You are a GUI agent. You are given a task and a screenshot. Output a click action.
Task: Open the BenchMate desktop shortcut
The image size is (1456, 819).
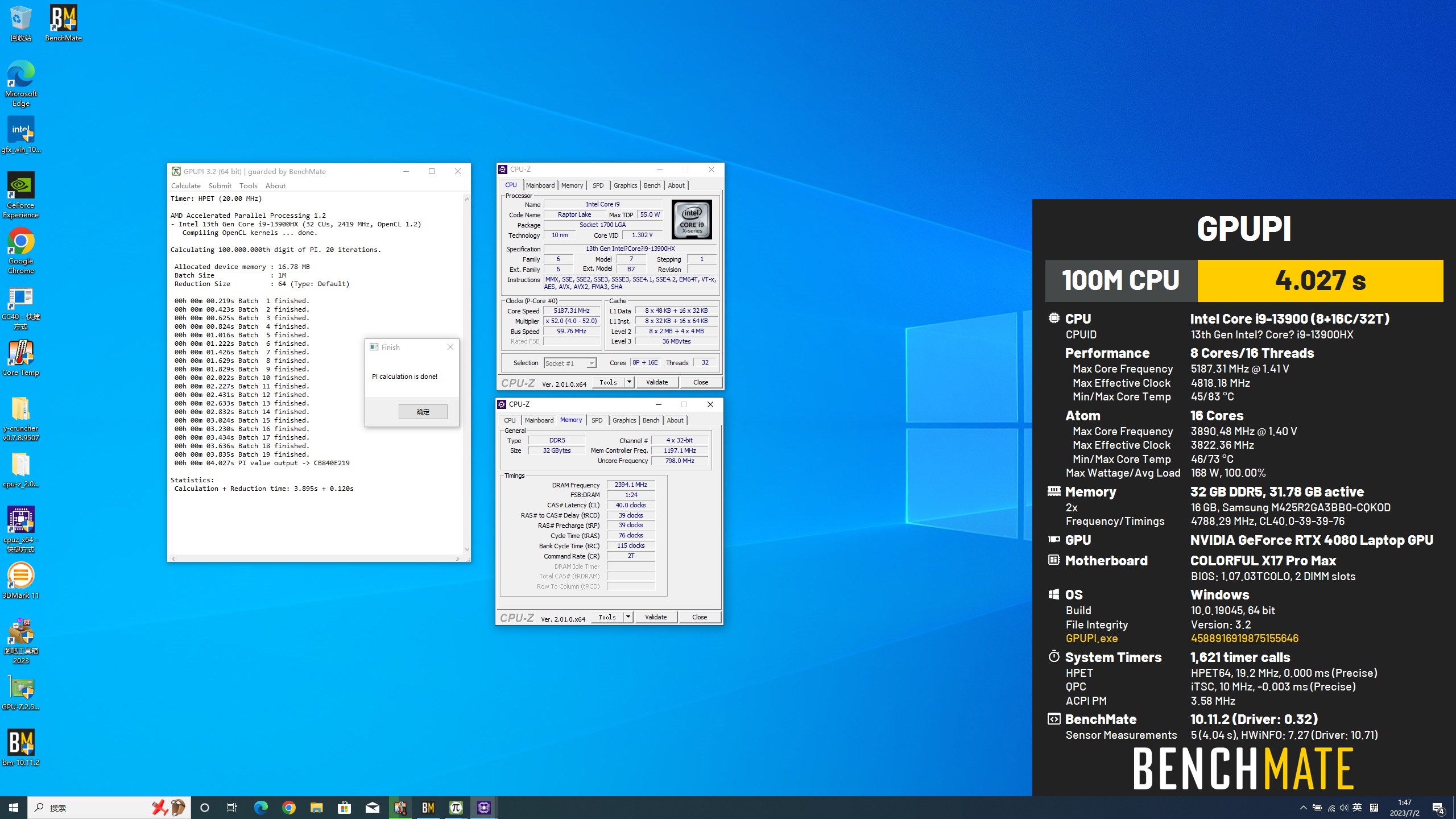pos(63,23)
